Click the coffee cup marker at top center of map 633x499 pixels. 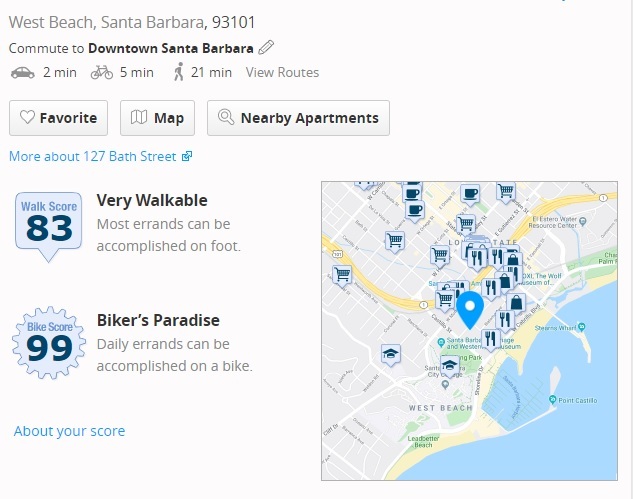tap(470, 195)
